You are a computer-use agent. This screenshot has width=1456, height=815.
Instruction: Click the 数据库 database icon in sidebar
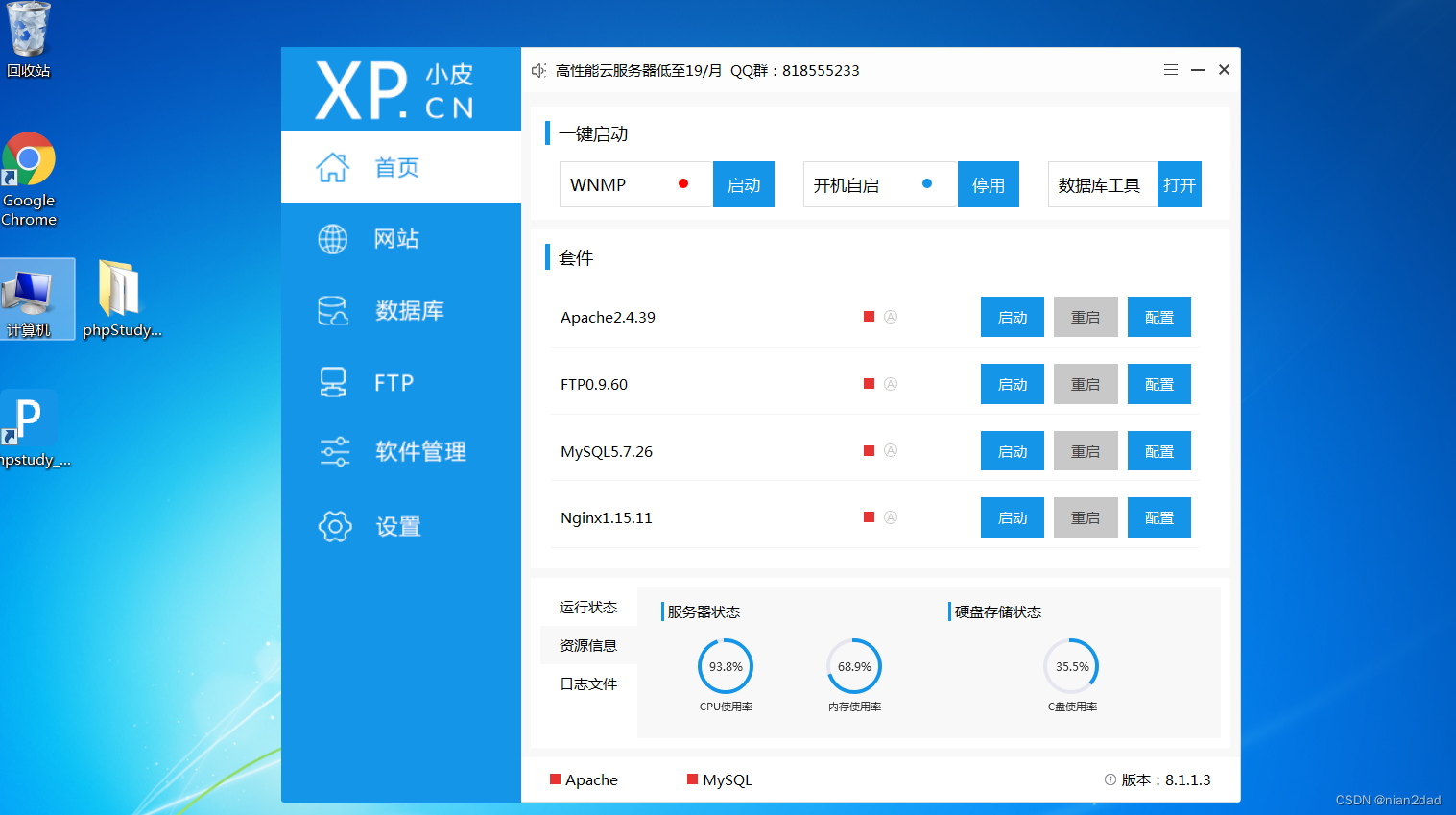tap(332, 309)
